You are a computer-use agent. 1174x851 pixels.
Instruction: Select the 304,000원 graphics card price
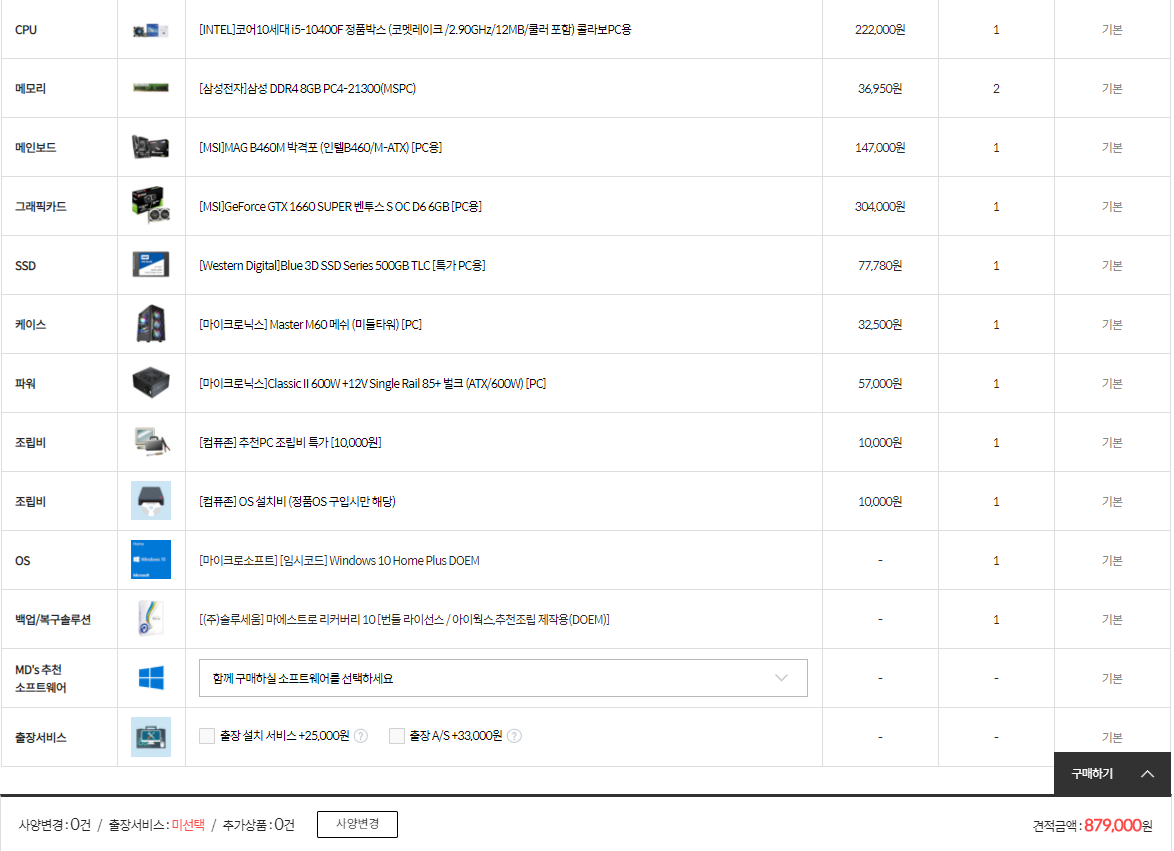(880, 207)
